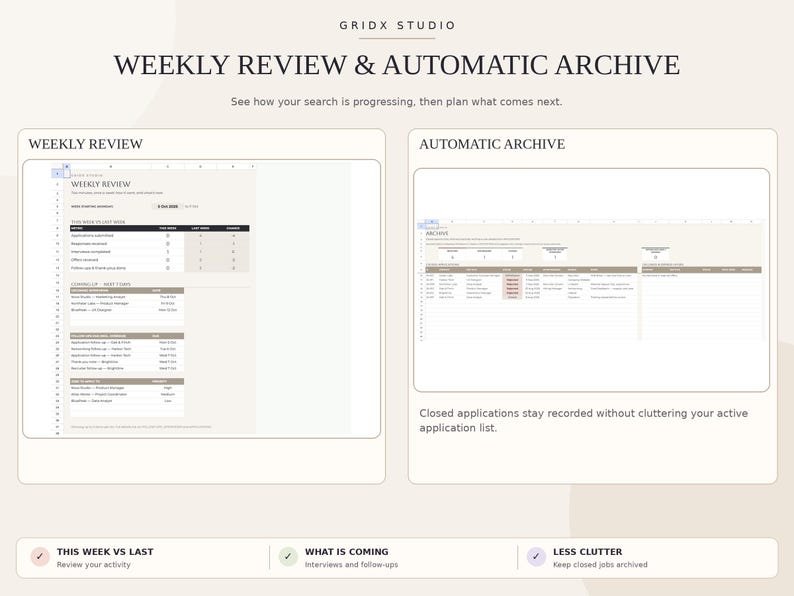The height and width of the screenshot is (596, 794).
Task: Click the 'COMING UP – NEXT 7 DAYS' section heading
Action: [101, 284]
